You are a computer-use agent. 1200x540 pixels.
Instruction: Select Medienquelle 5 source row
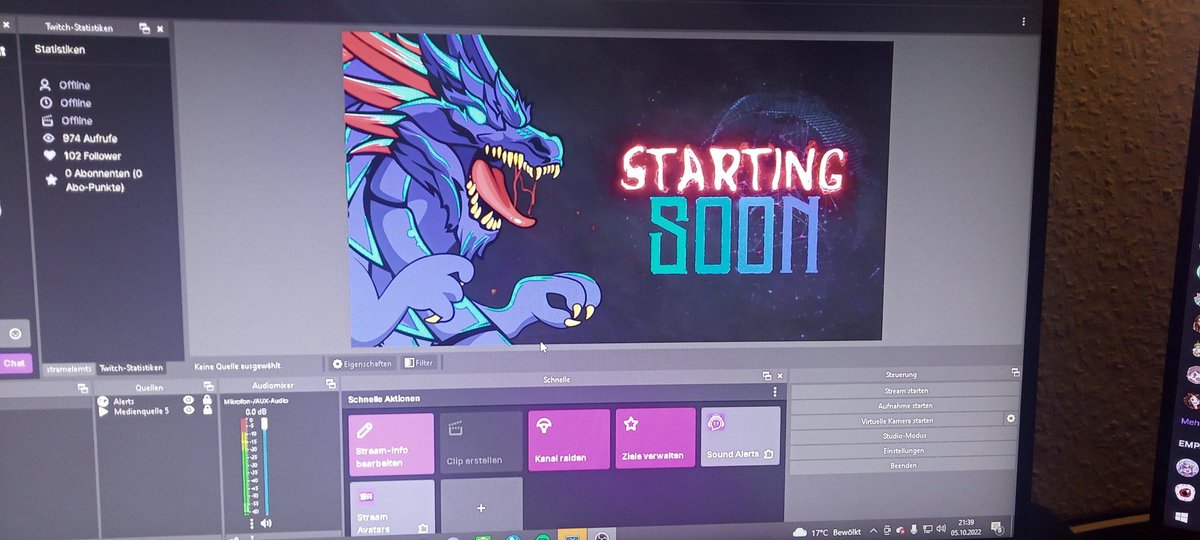click(154, 410)
